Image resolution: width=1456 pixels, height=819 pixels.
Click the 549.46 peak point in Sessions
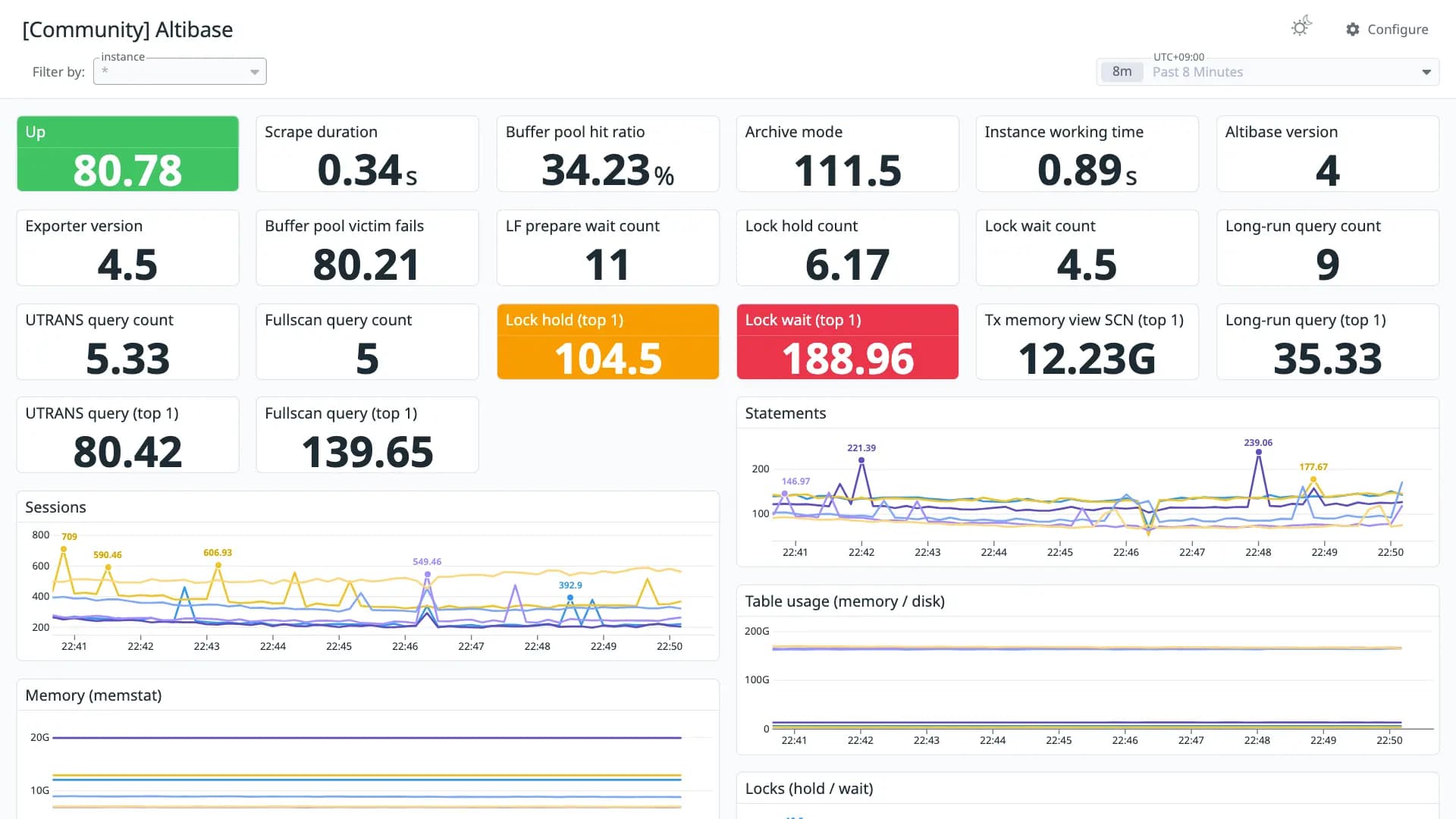pos(427,574)
